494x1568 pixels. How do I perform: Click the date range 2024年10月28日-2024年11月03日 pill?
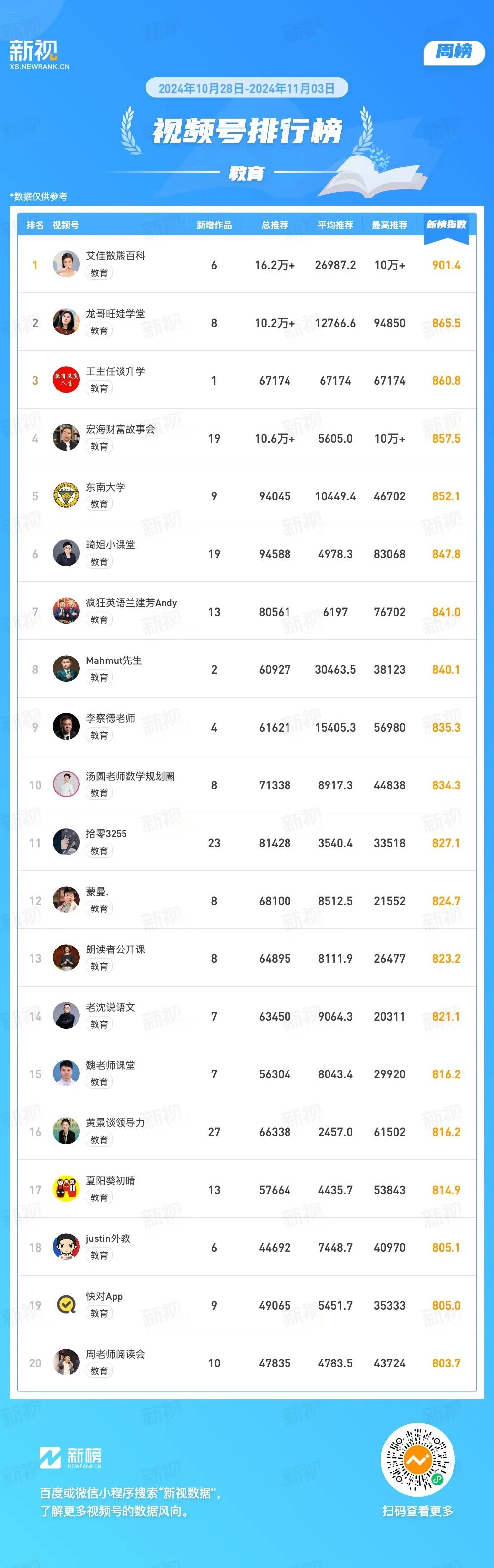[x=247, y=88]
